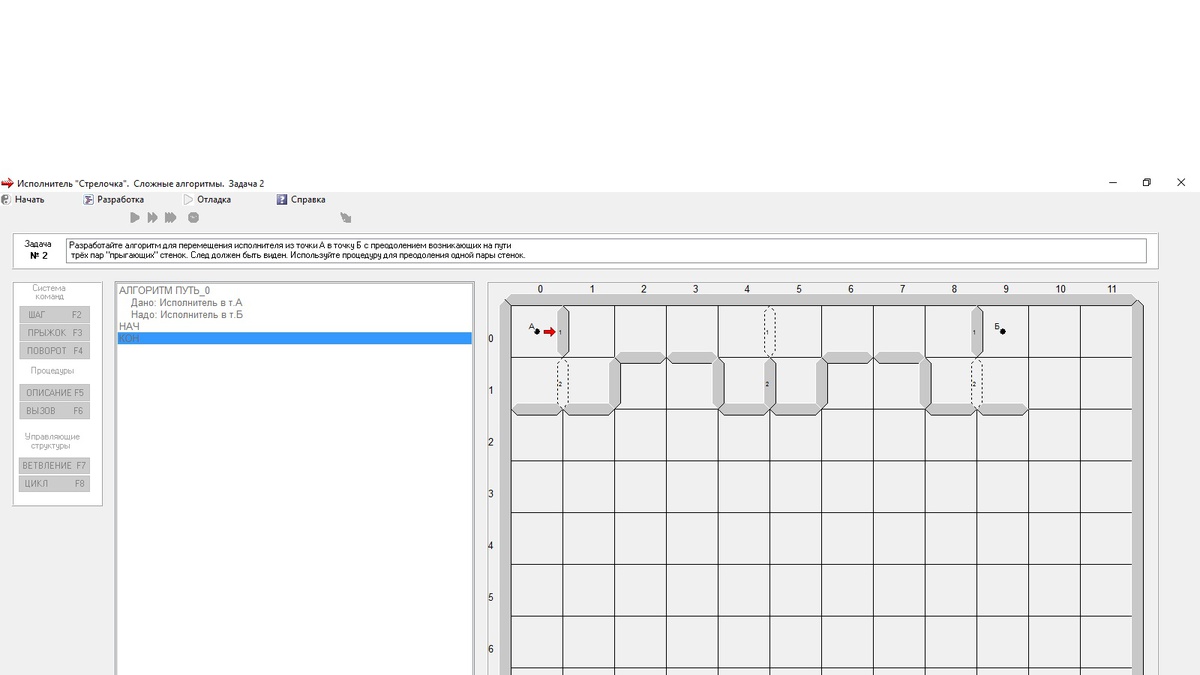
Task: Open the Начать menu
Action: click(23, 199)
